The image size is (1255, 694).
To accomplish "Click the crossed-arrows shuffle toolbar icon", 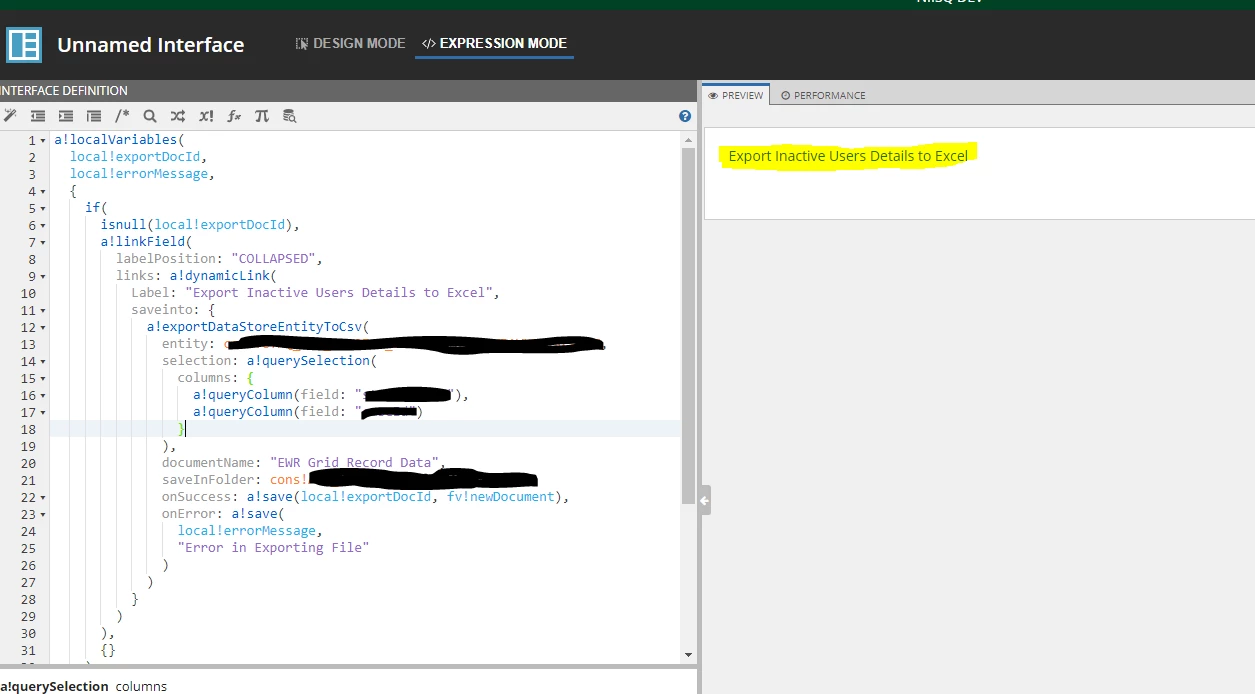I will point(178,116).
